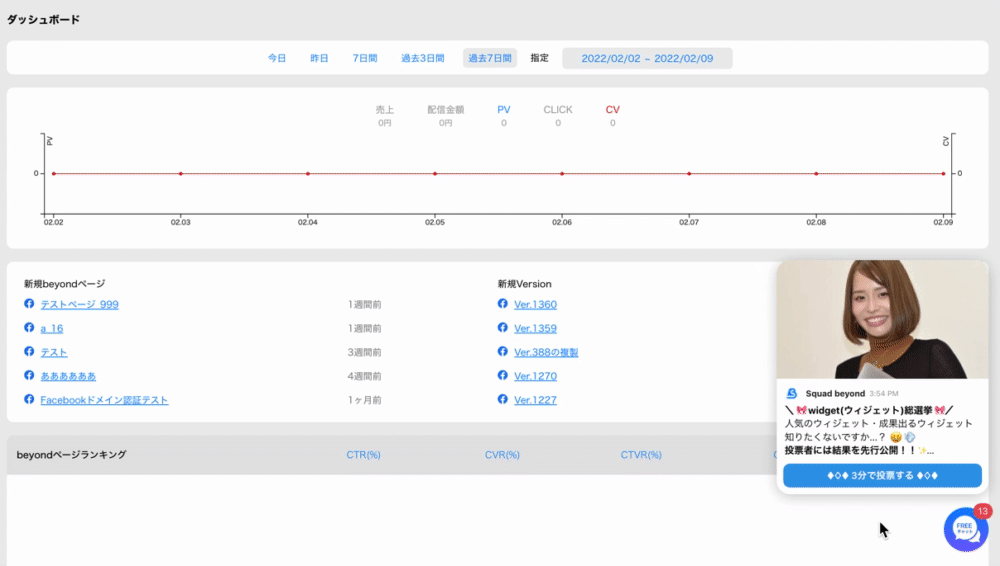Image resolution: width=1000 pixels, height=566 pixels.
Task: Click Facebook icon beside a_16
Action: pyautogui.click(x=29, y=327)
